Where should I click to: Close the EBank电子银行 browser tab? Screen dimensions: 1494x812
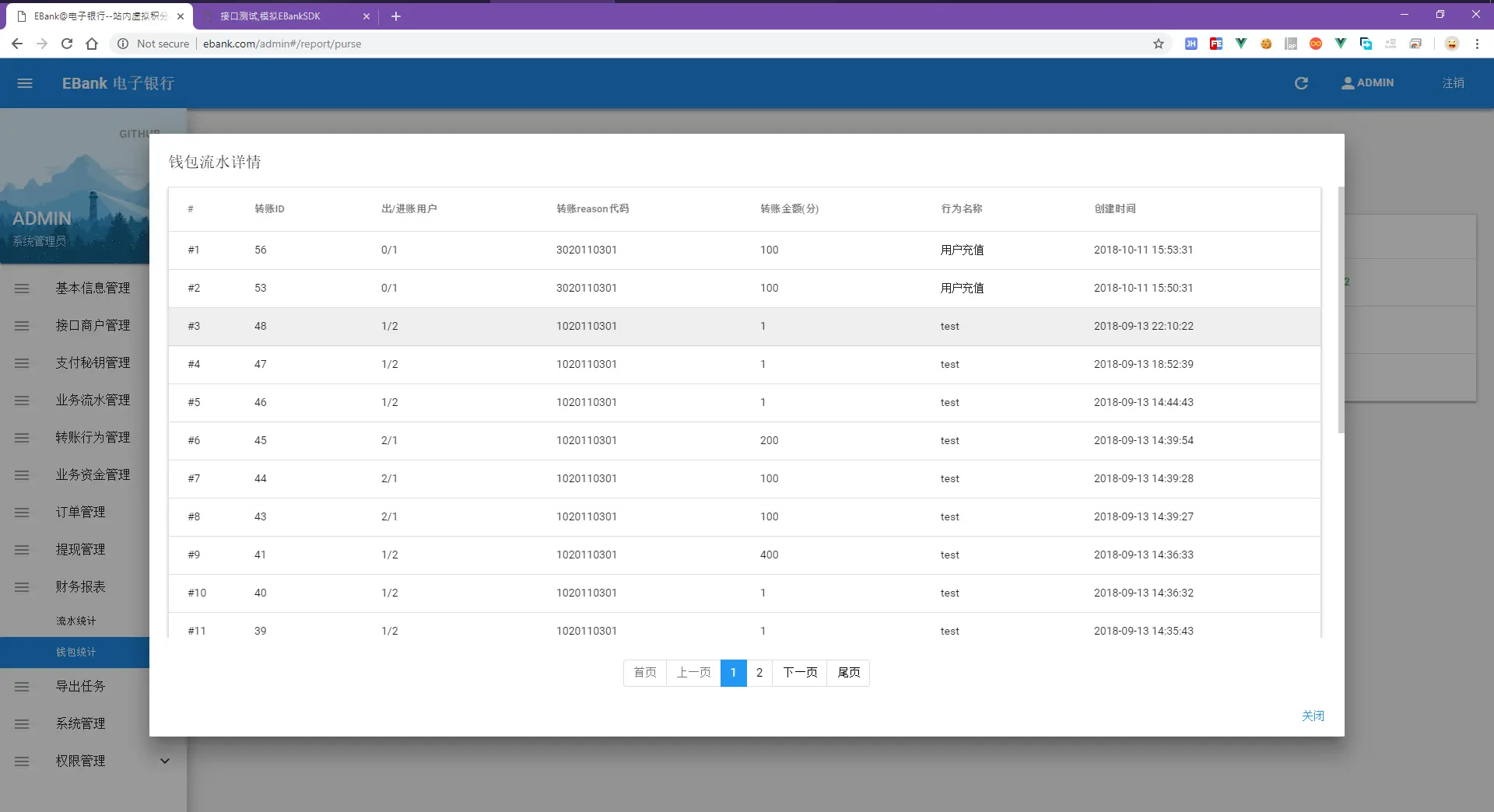pos(181,16)
